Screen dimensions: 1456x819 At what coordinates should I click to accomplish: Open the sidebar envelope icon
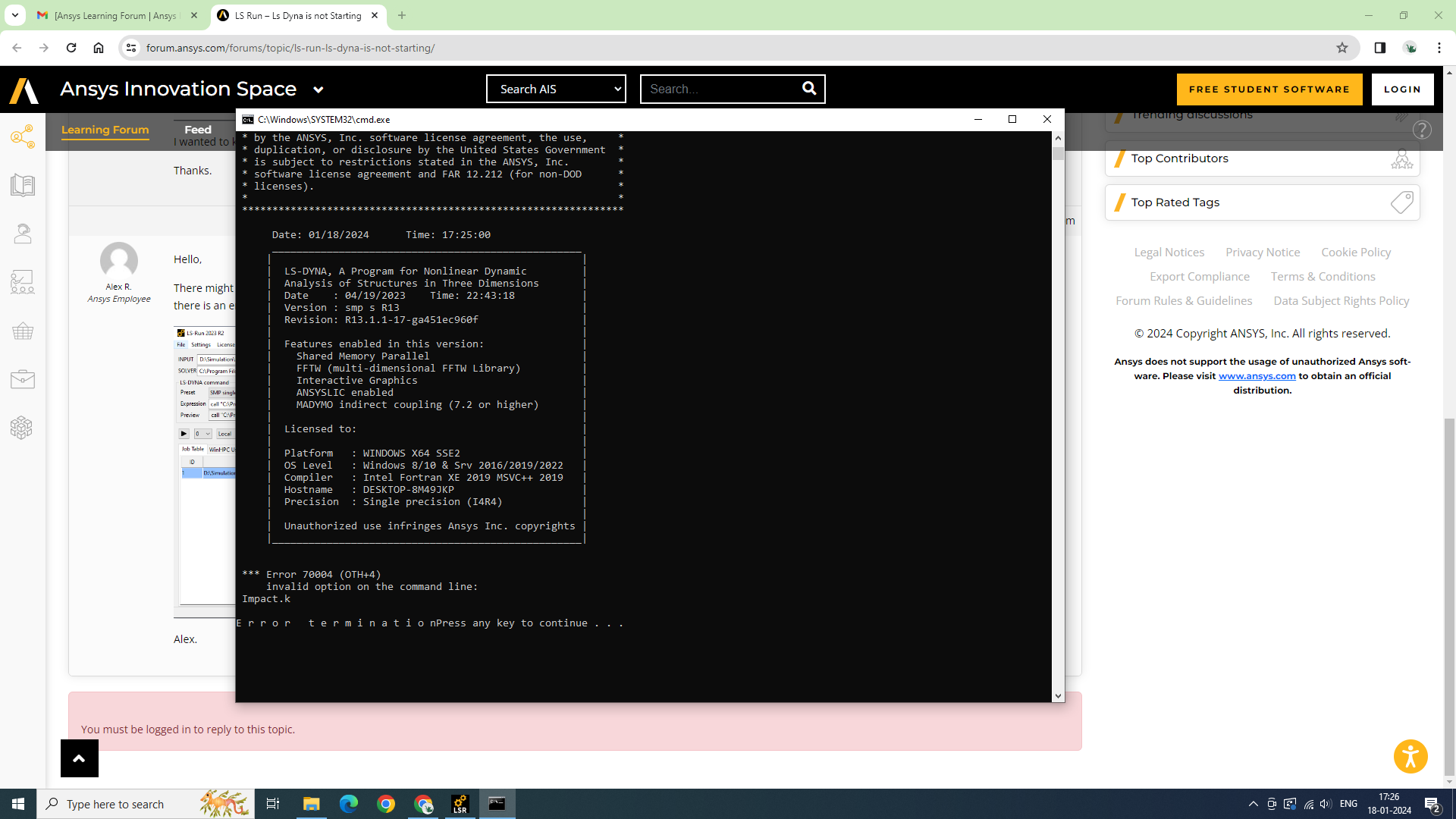[x=23, y=379]
